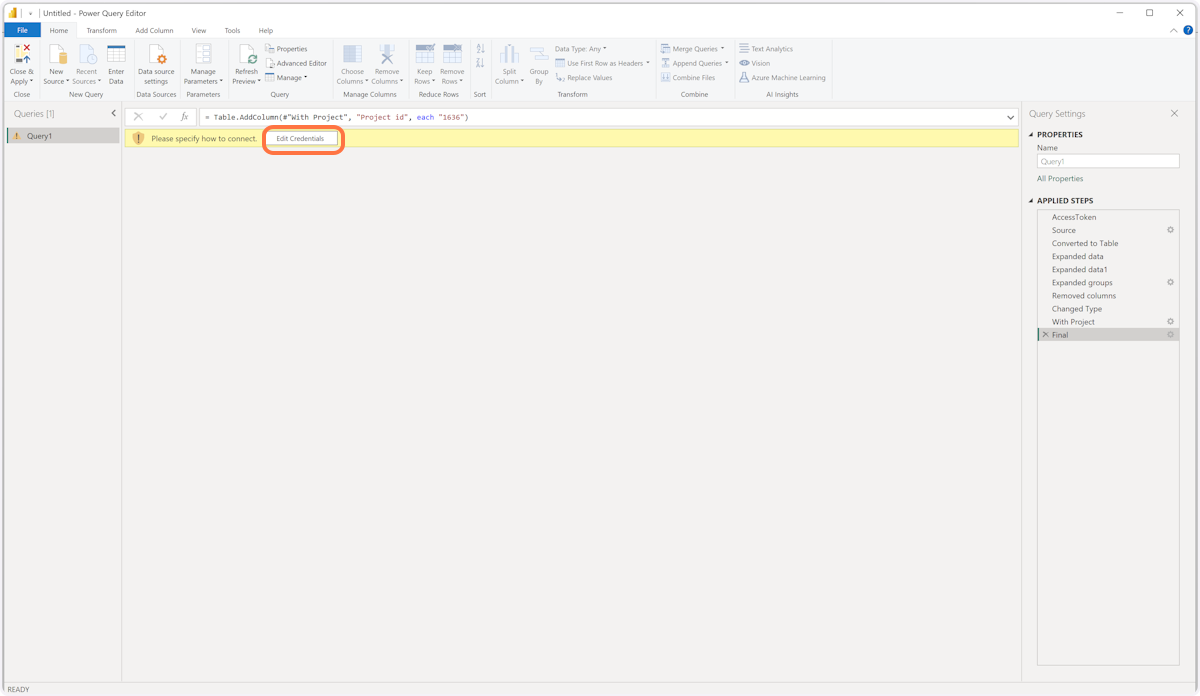The height and width of the screenshot is (696, 1200).
Task: Open Text Analytics
Action: click(x=766, y=49)
